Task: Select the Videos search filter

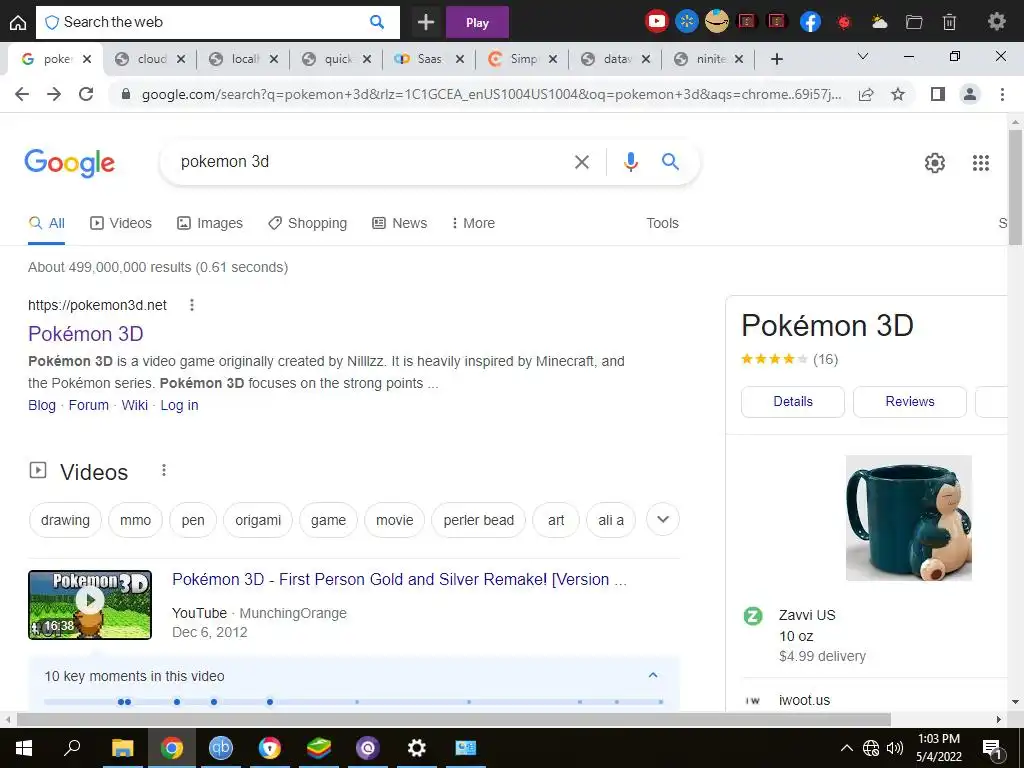Action: [121, 223]
